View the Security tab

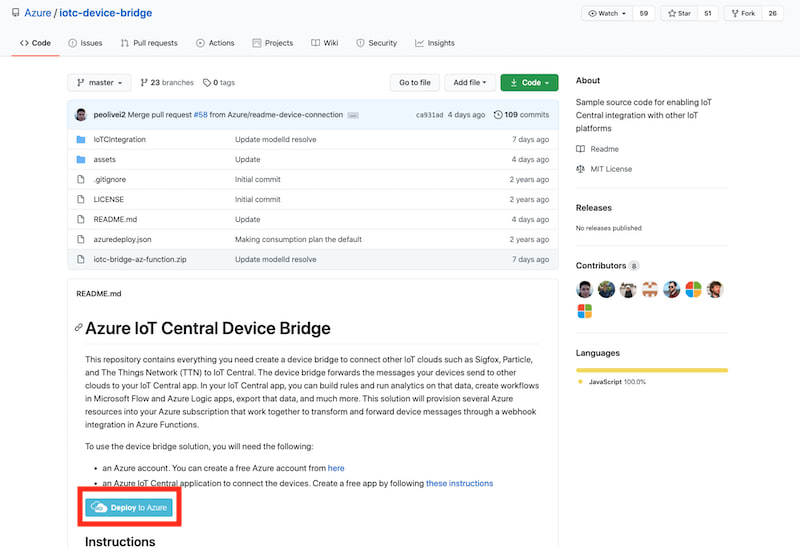[377, 43]
